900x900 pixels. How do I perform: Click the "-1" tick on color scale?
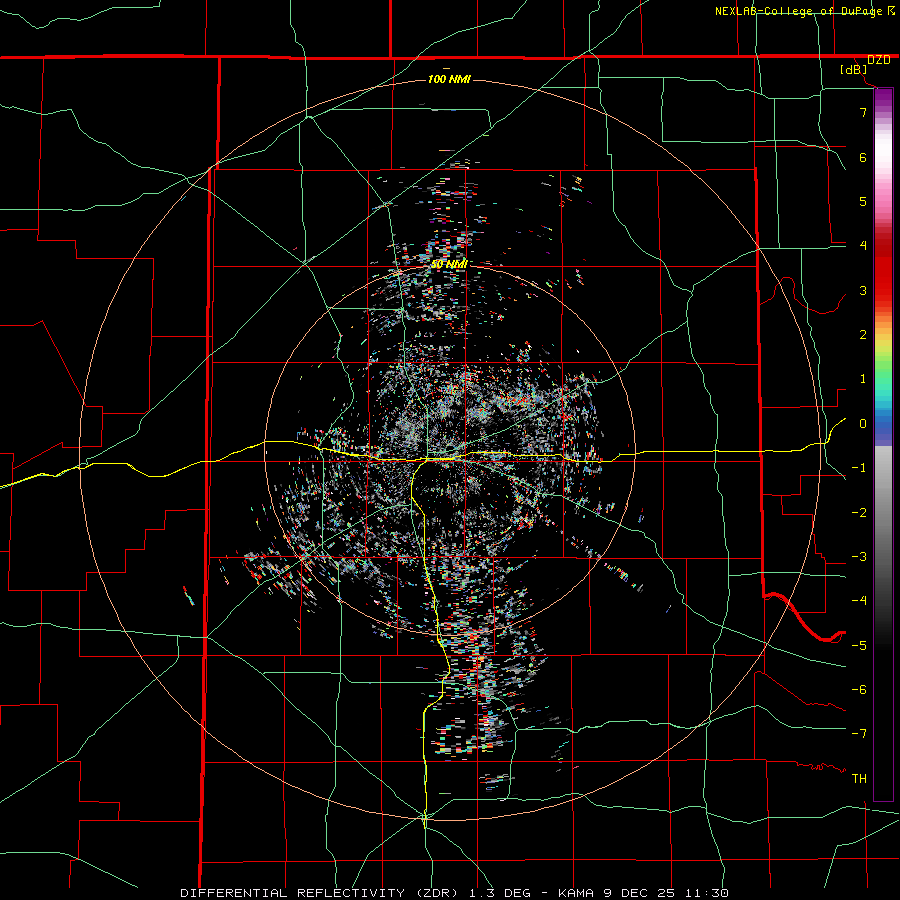point(859,468)
